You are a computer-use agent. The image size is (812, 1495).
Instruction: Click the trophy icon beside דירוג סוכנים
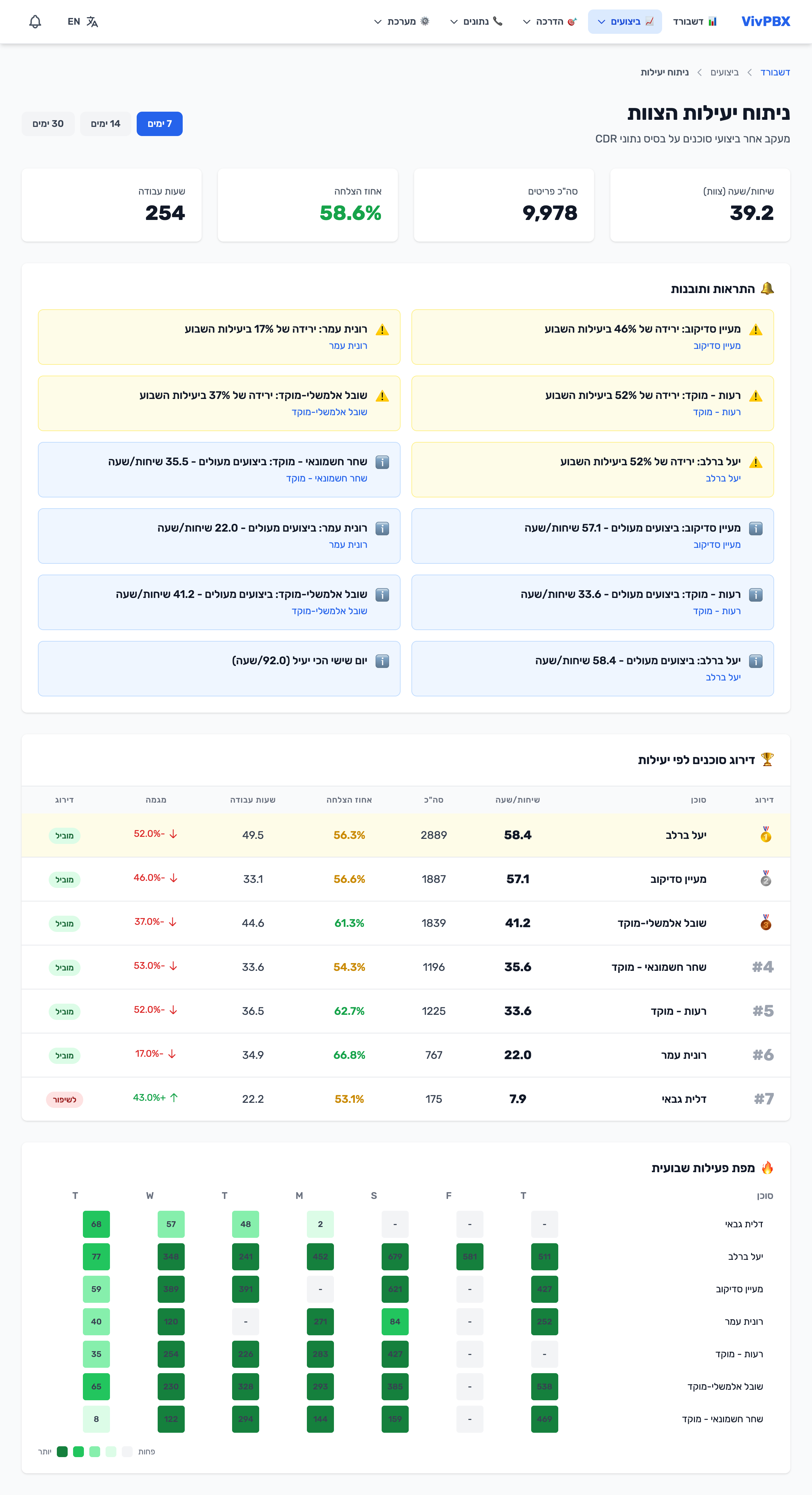[x=767, y=759]
